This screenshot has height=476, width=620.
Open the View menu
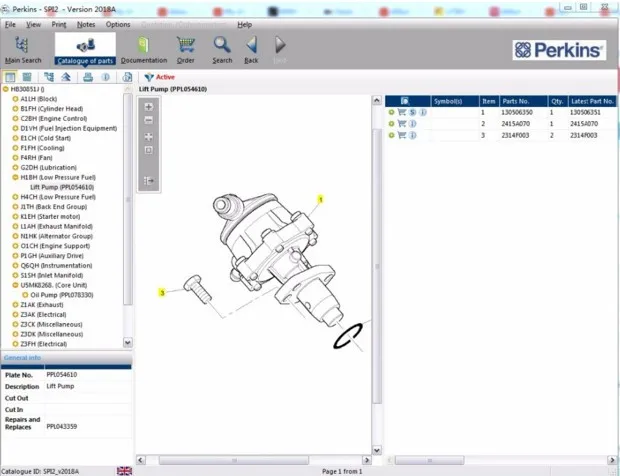(33, 25)
